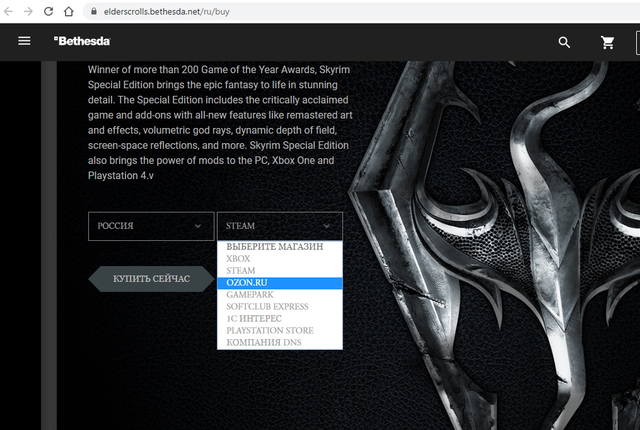Image resolution: width=640 pixels, height=430 pixels.
Task: Click the browser back arrow
Action: (9, 11)
